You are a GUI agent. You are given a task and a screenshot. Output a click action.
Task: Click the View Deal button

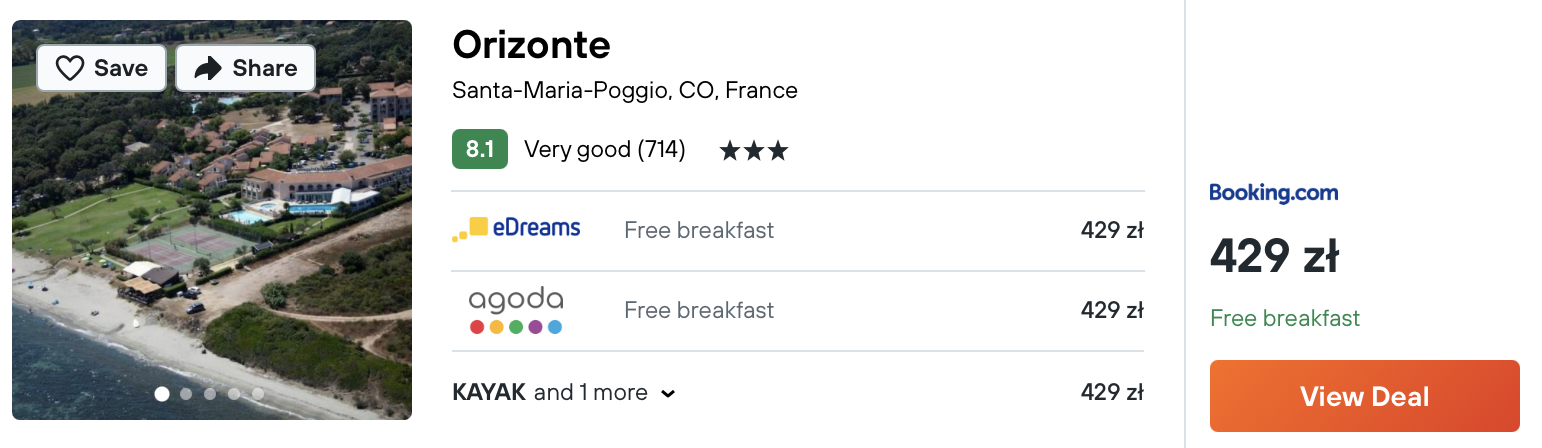pyautogui.click(x=1364, y=396)
